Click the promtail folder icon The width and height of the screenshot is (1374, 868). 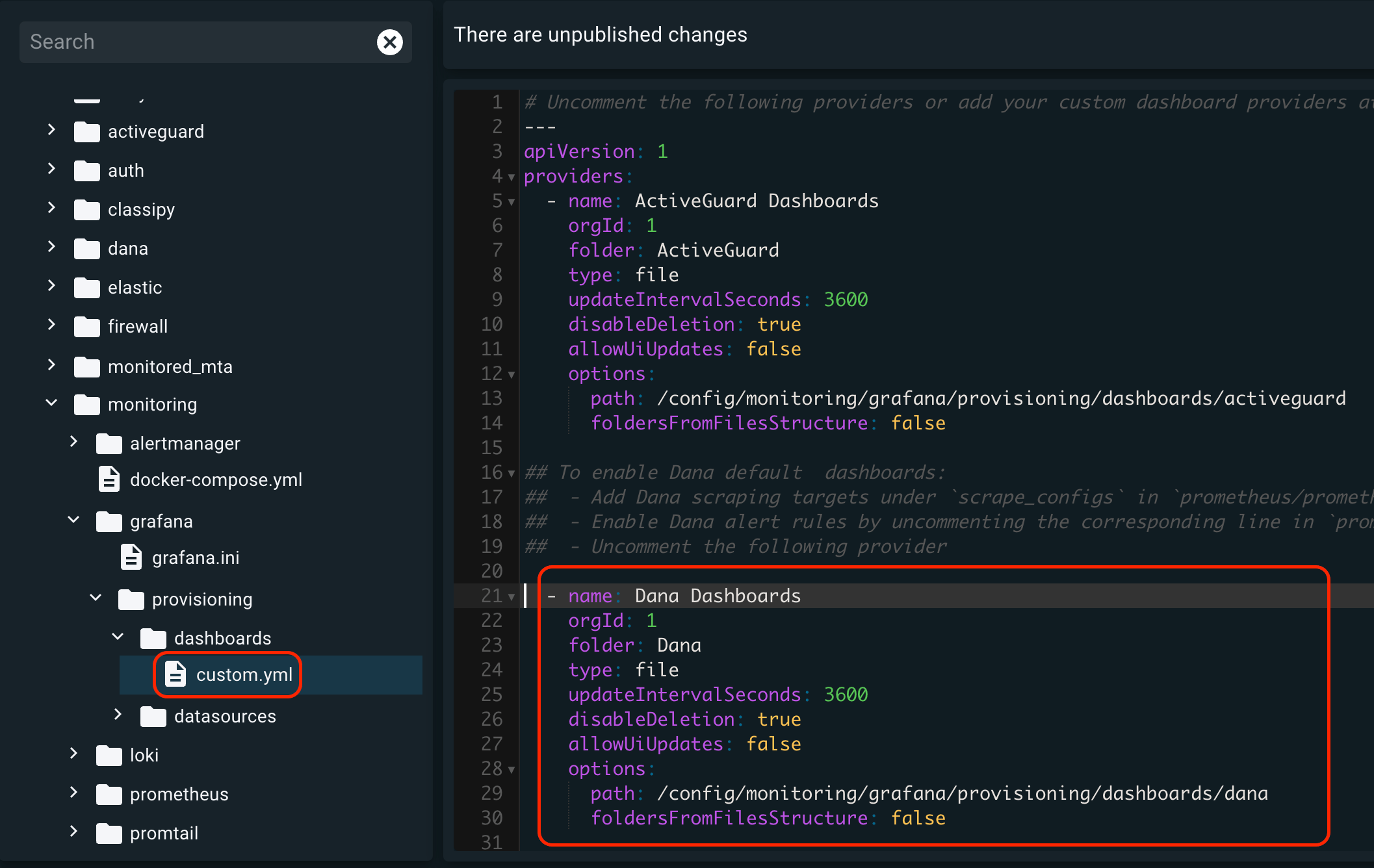(109, 834)
